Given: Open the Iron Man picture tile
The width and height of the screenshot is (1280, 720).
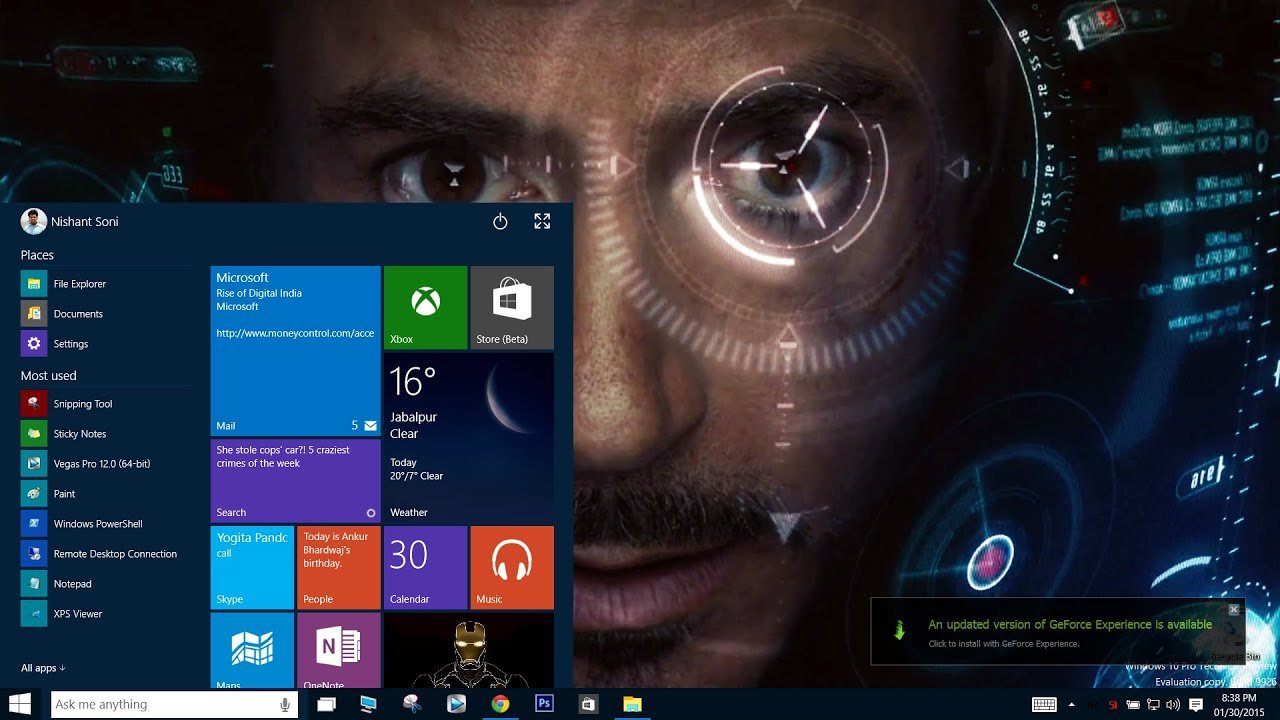Looking at the screenshot, I should click(x=469, y=650).
